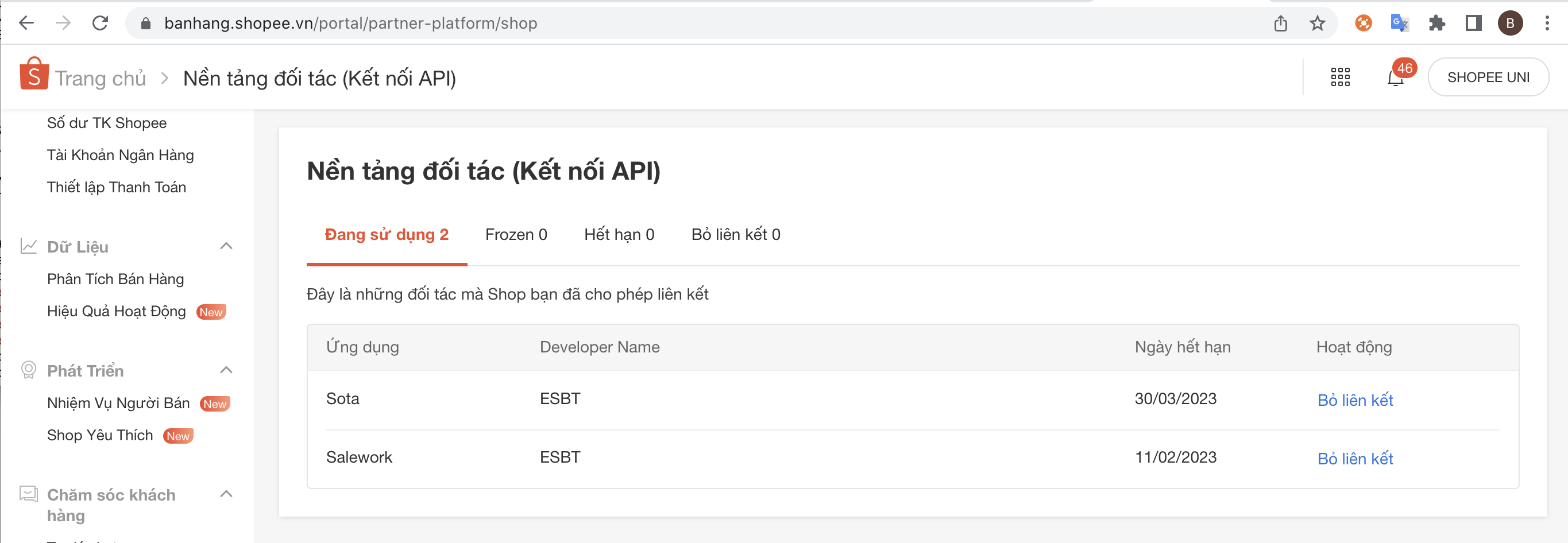The image size is (1568, 543).
Task: Collapse the Chăm sóc khách hàng section
Action: pos(226,494)
